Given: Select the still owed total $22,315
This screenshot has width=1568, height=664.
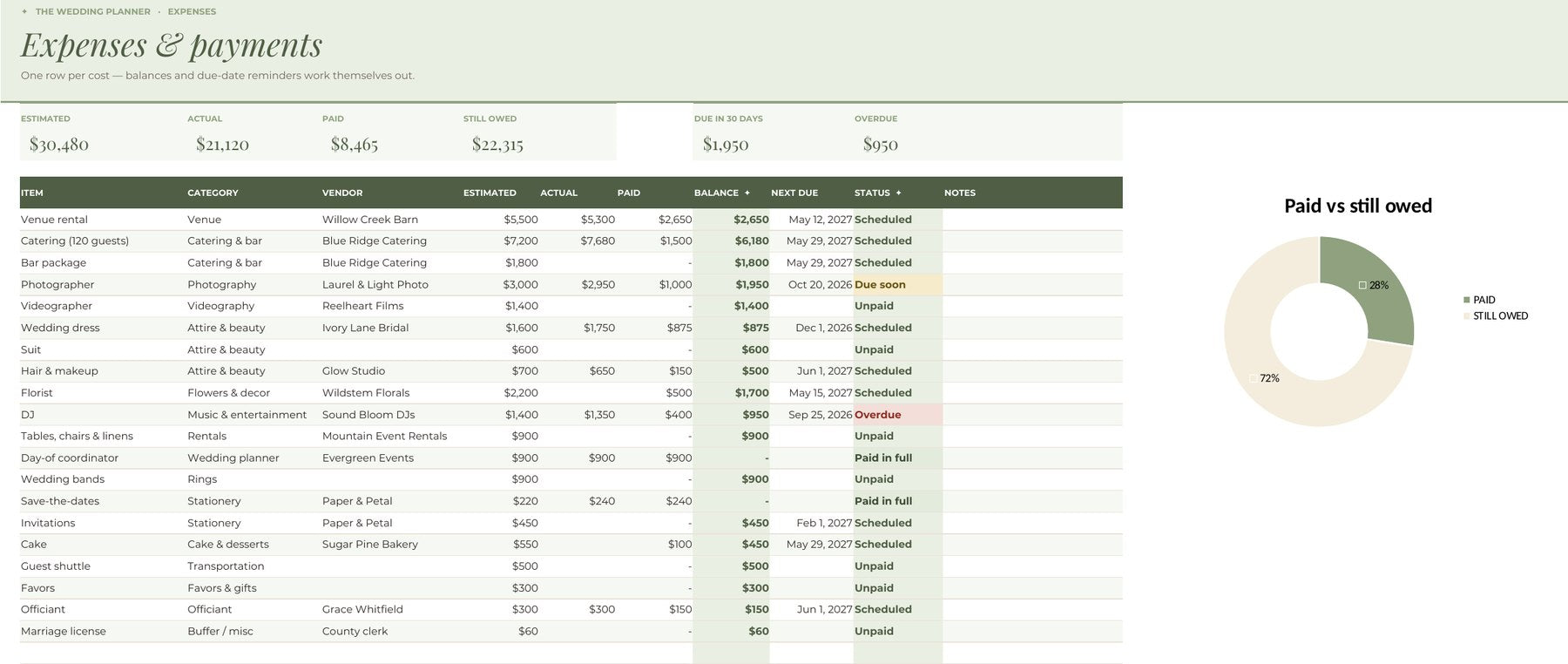Looking at the screenshot, I should click(x=497, y=145).
